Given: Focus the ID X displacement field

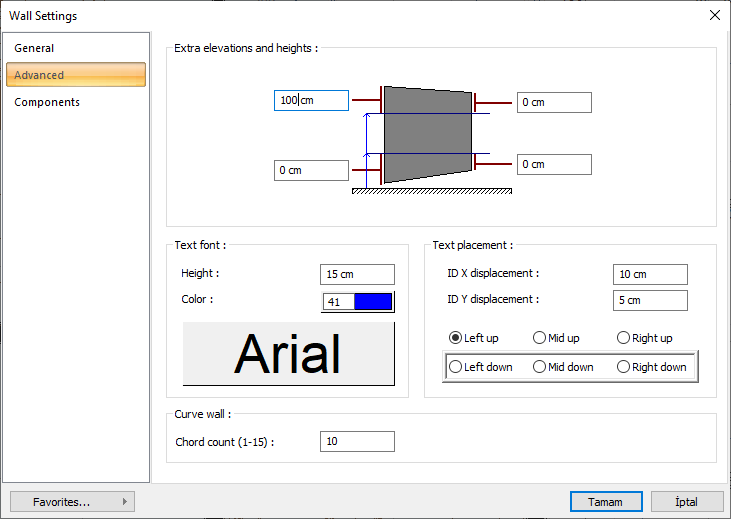Looking at the screenshot, I should (650, 274).
